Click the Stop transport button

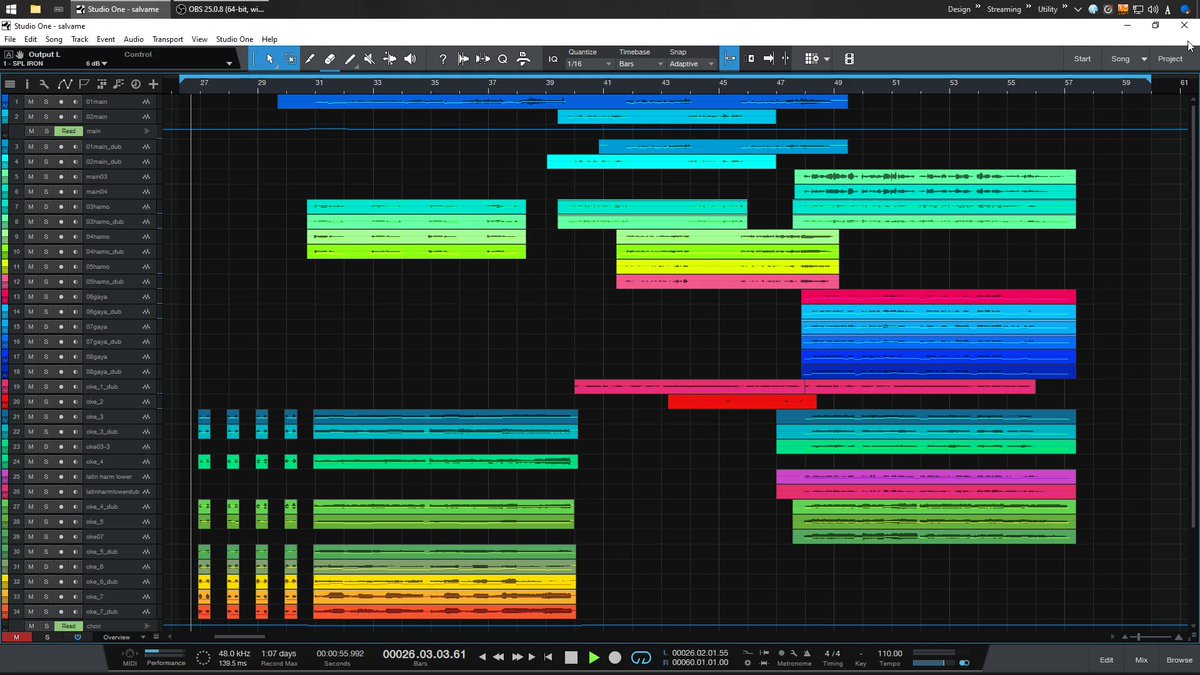click(x=571, y=657)
